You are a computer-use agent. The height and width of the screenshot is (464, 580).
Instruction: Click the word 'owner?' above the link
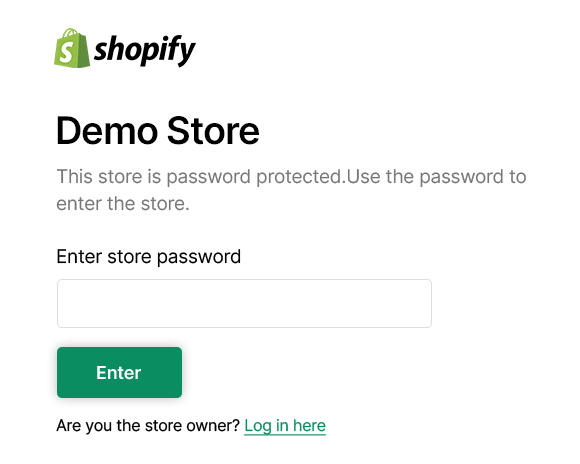(x=213, y=426)
